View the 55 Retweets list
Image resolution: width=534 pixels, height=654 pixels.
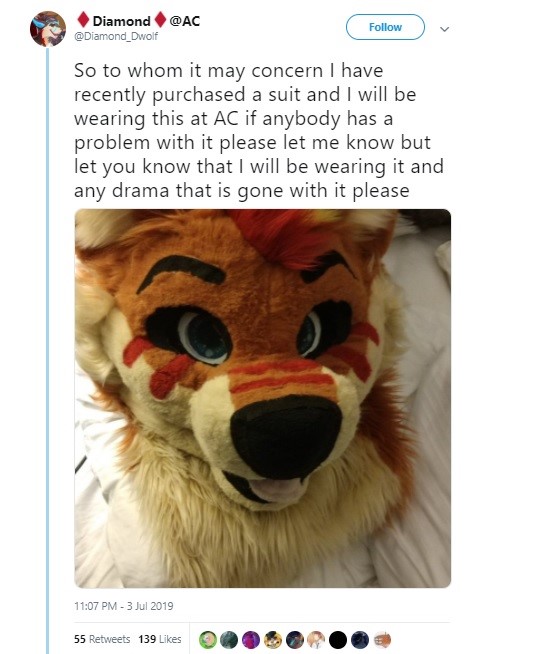coord(102,639)
